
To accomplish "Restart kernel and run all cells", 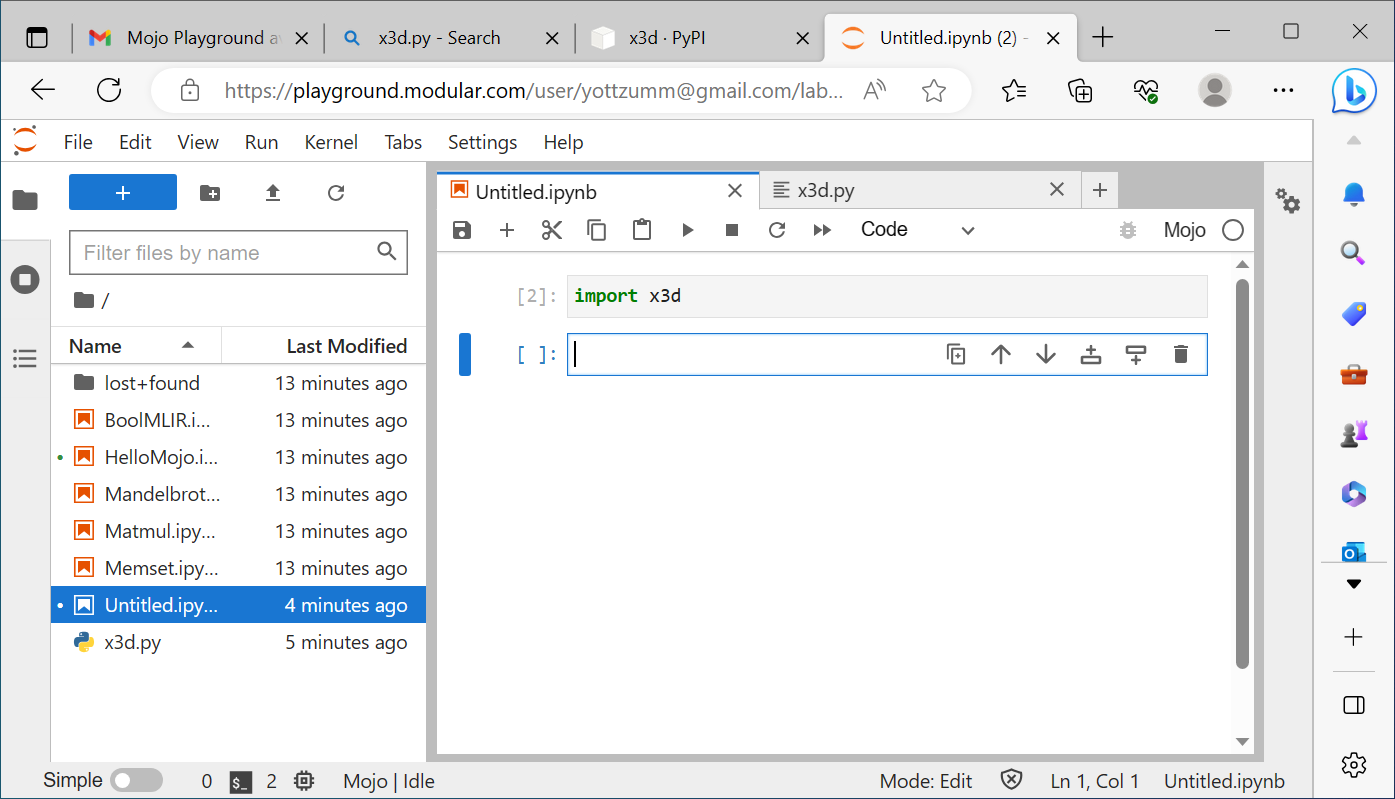I will [822, 230].
